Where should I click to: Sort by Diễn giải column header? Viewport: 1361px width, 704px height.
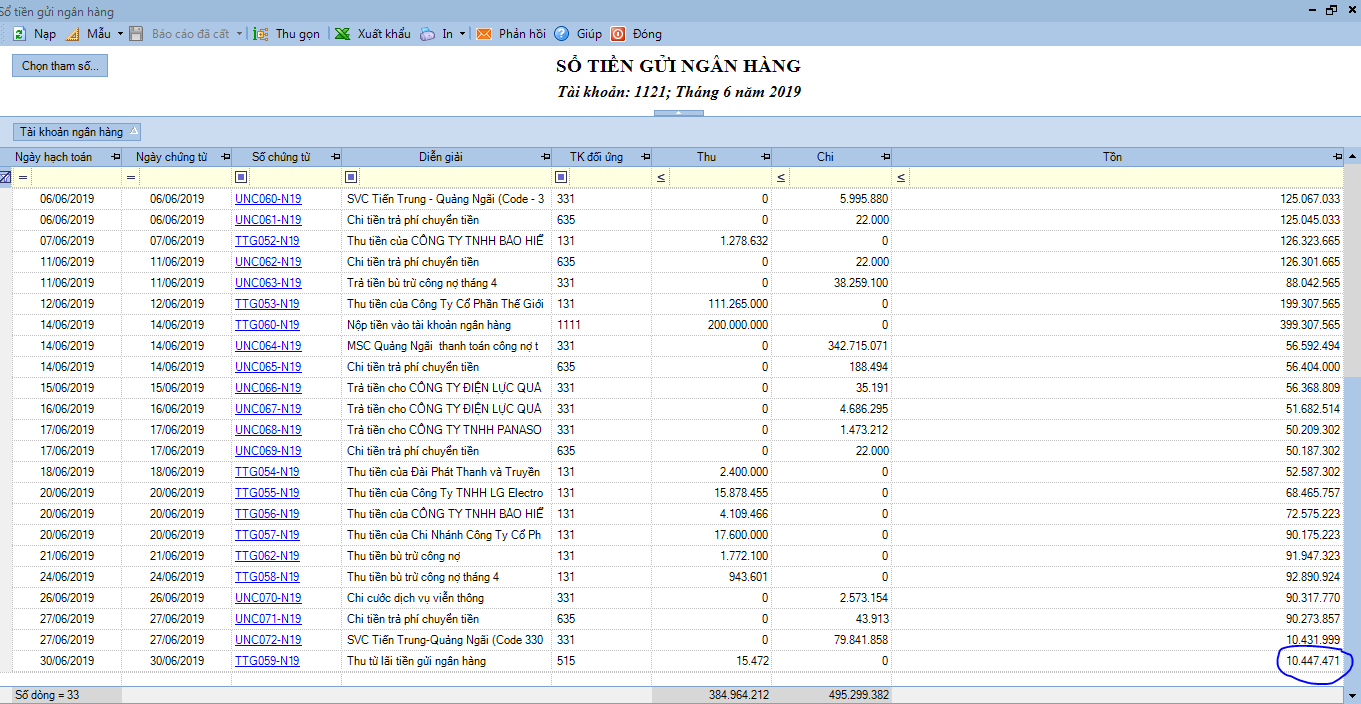[x=441, y=157]
